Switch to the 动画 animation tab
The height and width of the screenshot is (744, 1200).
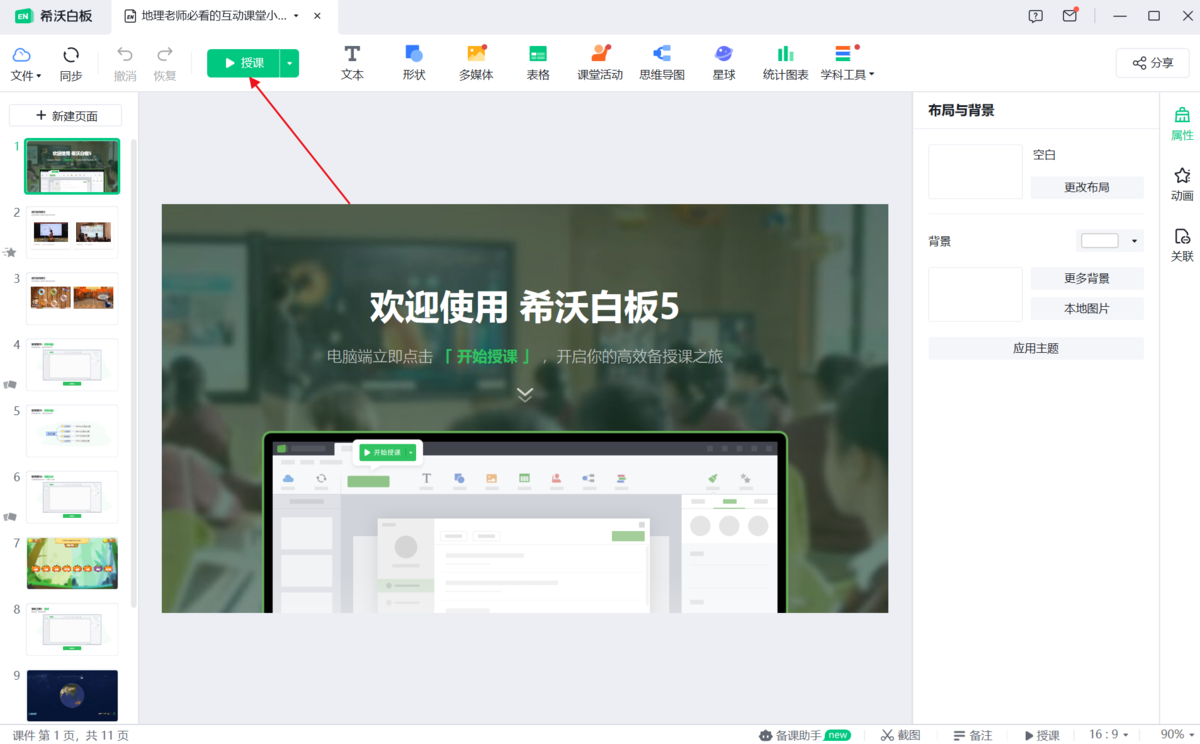coord(1182,184)
